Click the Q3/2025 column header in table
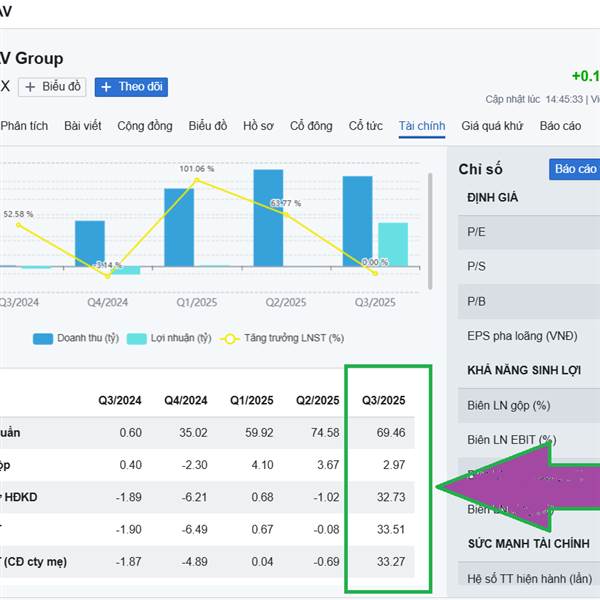The width and height of the screenshot is (600, 600). click(x=383, y=400)
